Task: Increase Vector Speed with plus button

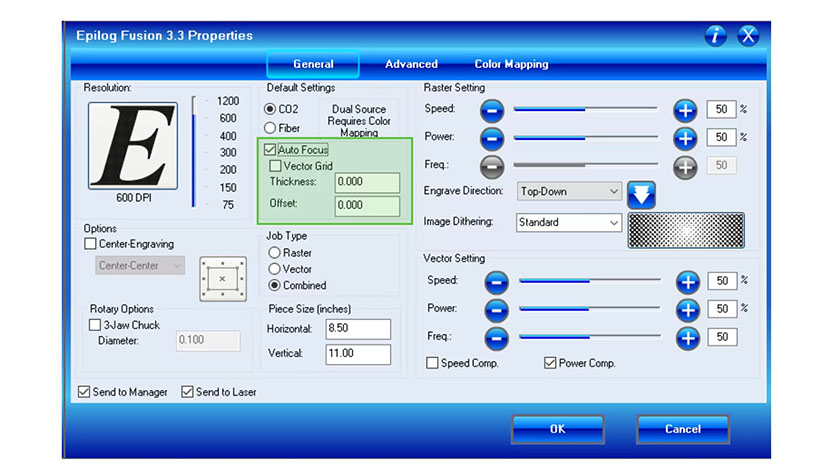Action: coord(687,281)
